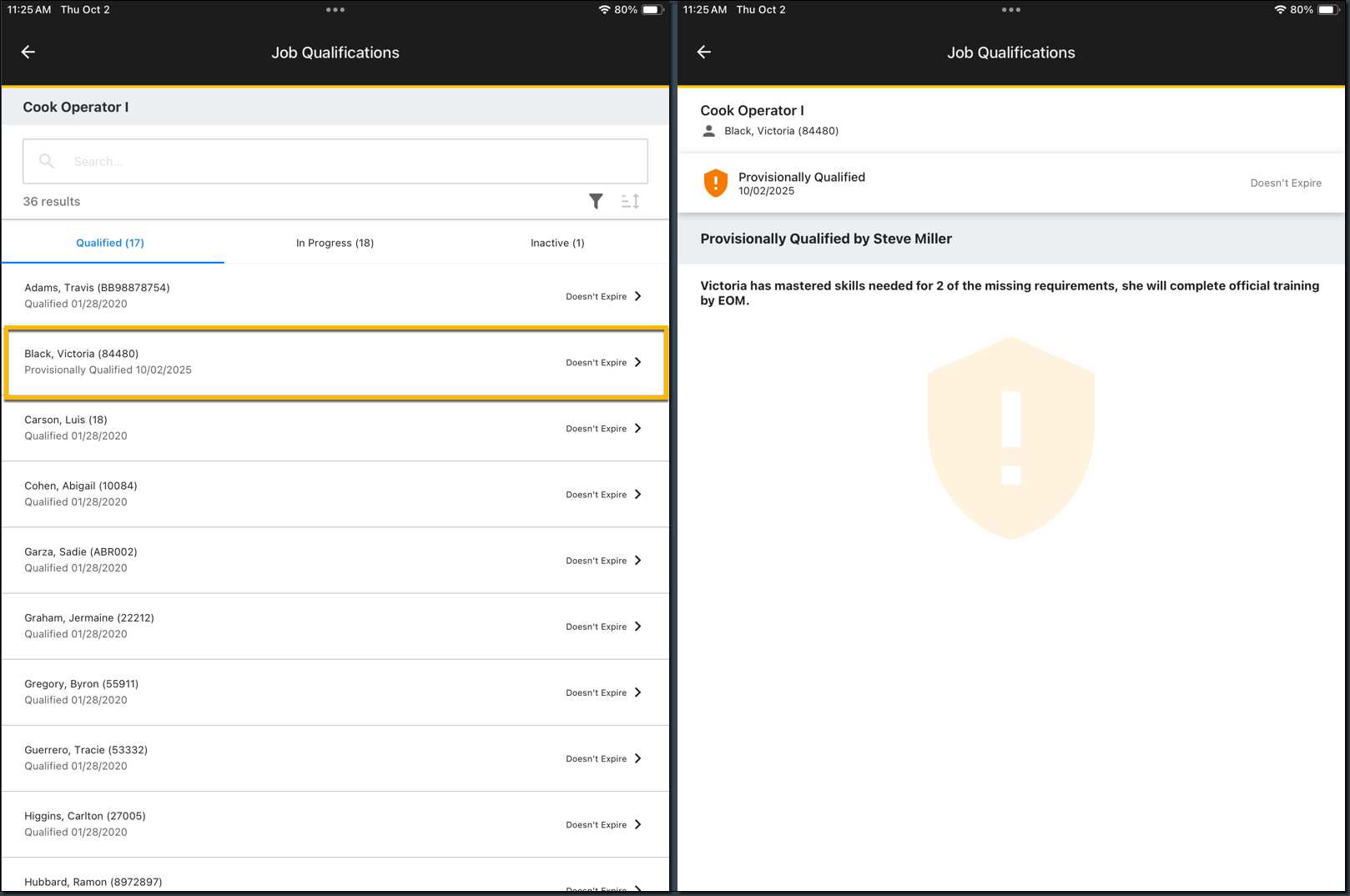
Task: Open the filter funnel icon
Action: (x=596, y=201)
